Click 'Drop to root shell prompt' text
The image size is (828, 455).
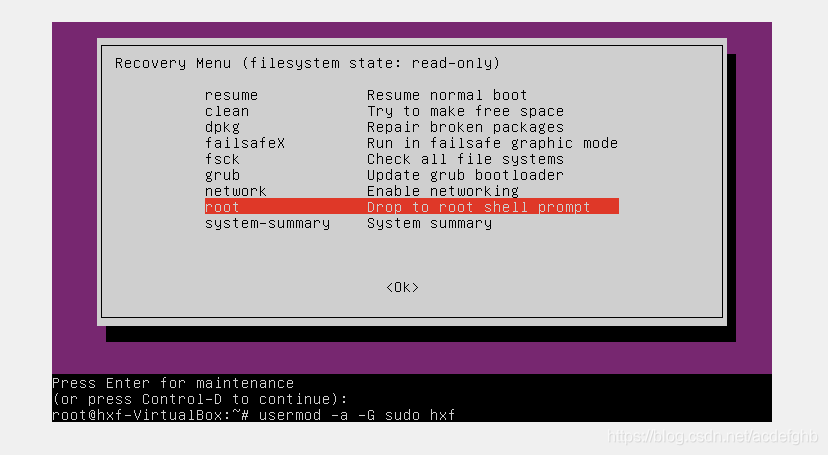click(478, 207)
